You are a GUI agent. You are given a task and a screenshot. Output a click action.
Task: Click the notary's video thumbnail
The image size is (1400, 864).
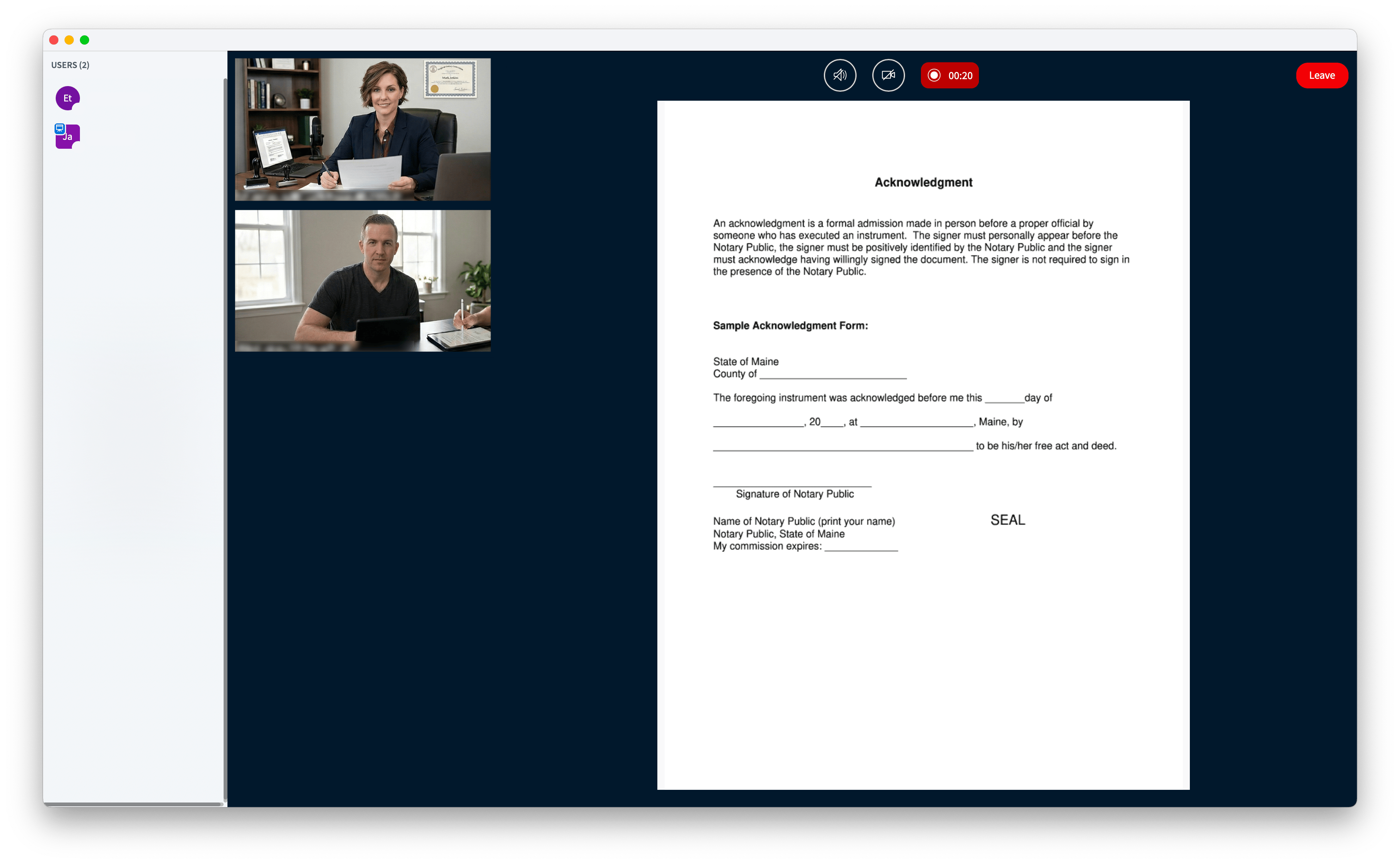[x=362, y=129]
